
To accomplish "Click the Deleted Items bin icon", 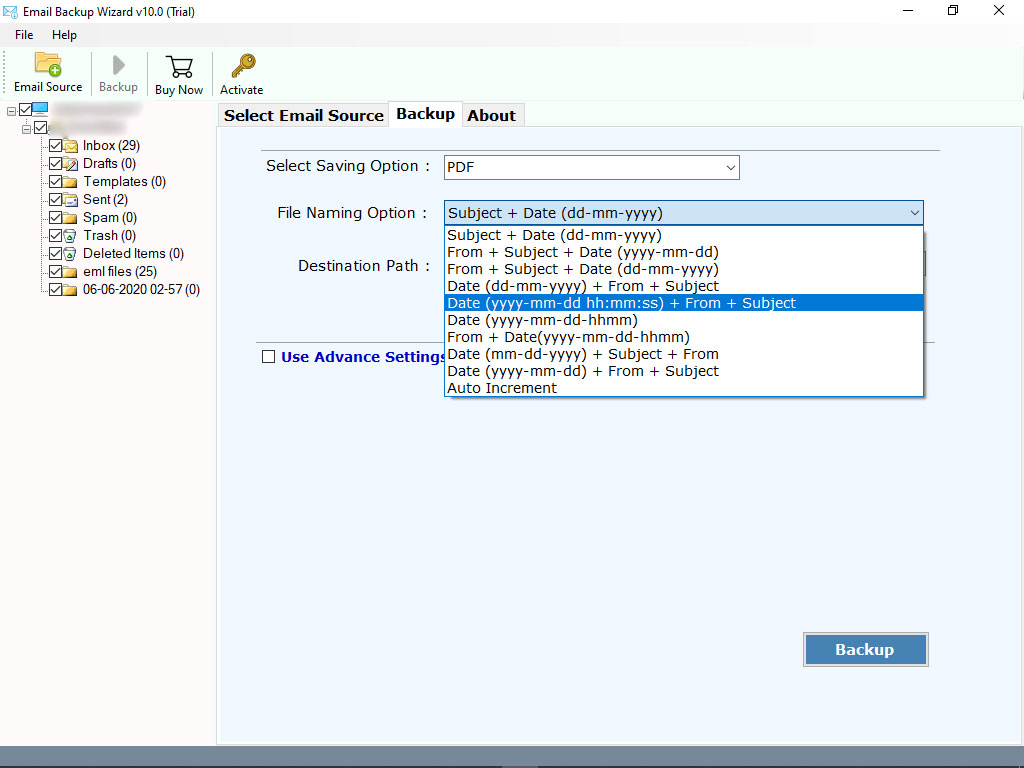I will point(71,253).
